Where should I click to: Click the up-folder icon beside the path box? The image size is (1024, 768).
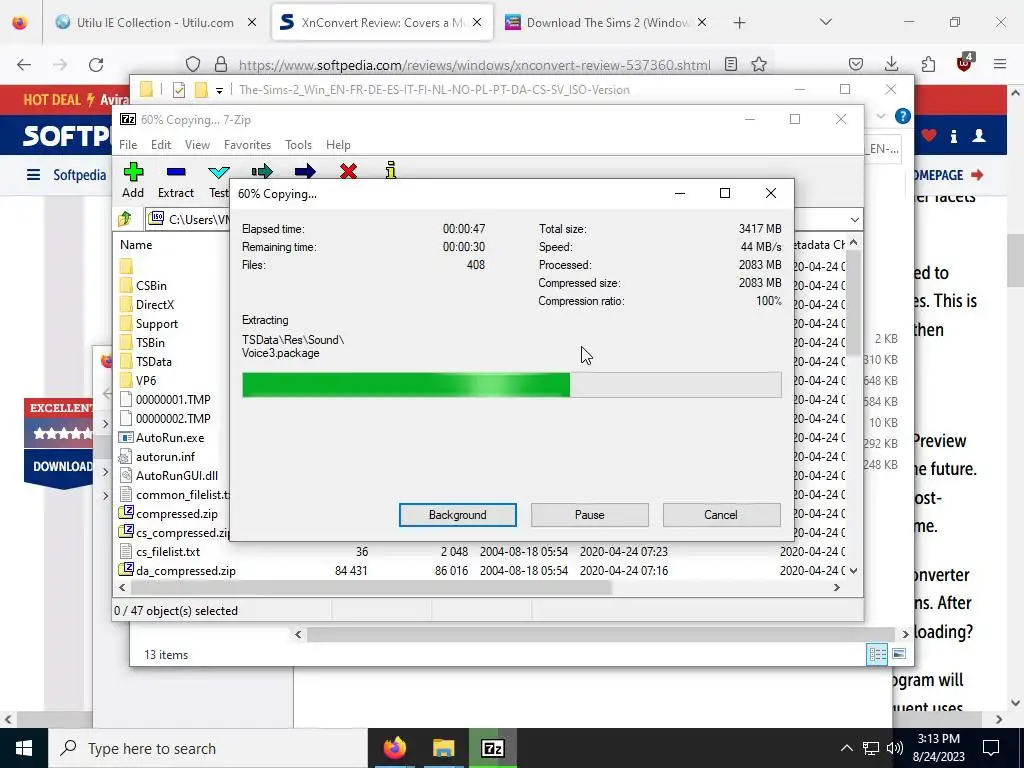click(x=125, y=219)
